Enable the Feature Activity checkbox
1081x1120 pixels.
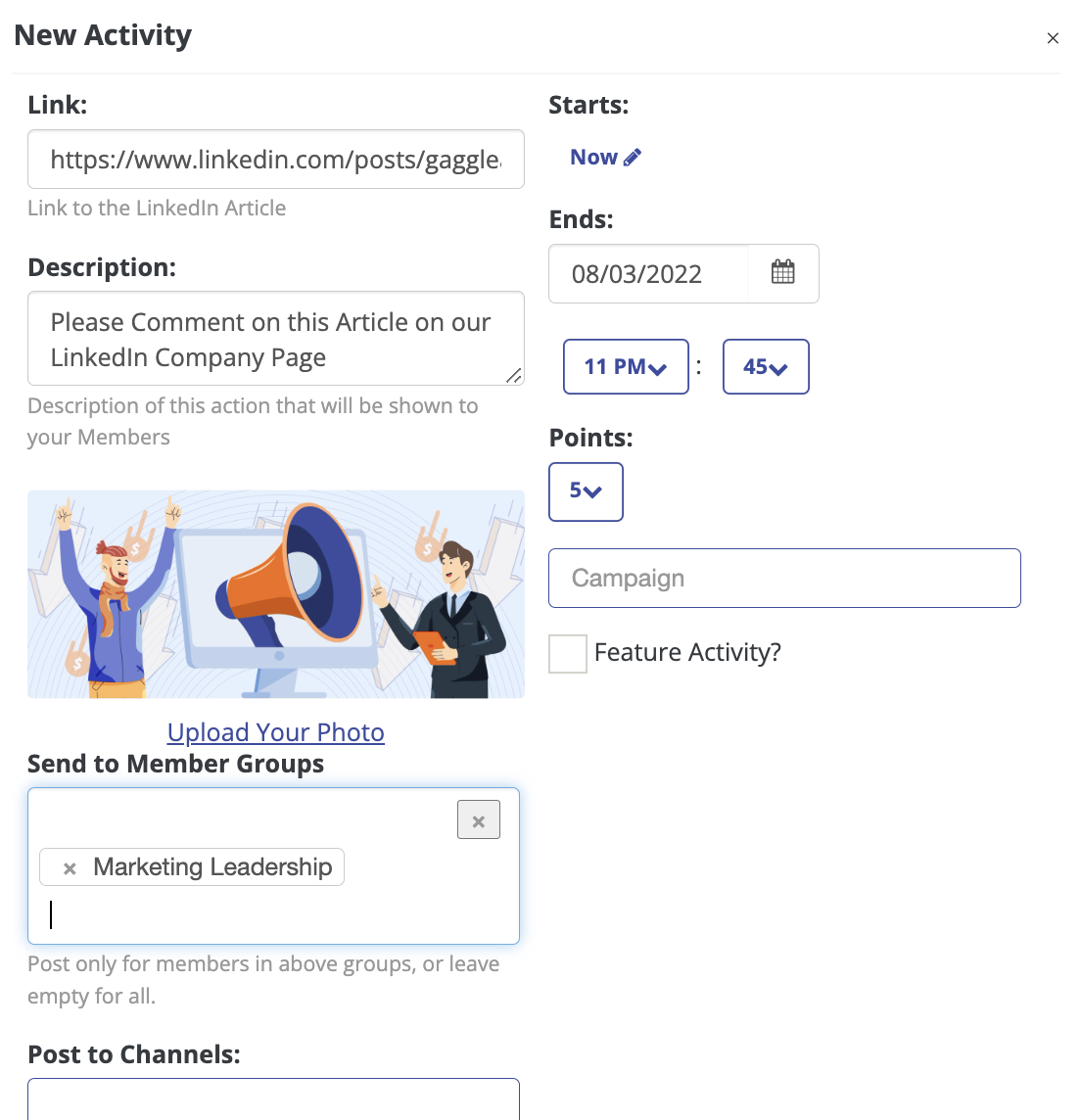click(x=568, y=654)
